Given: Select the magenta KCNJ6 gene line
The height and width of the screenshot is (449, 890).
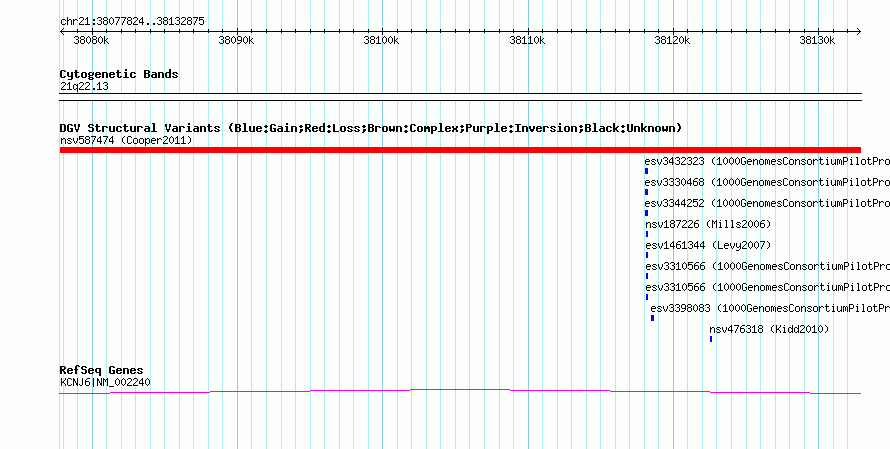Looking at the screenshot, I should pos(460,391).
